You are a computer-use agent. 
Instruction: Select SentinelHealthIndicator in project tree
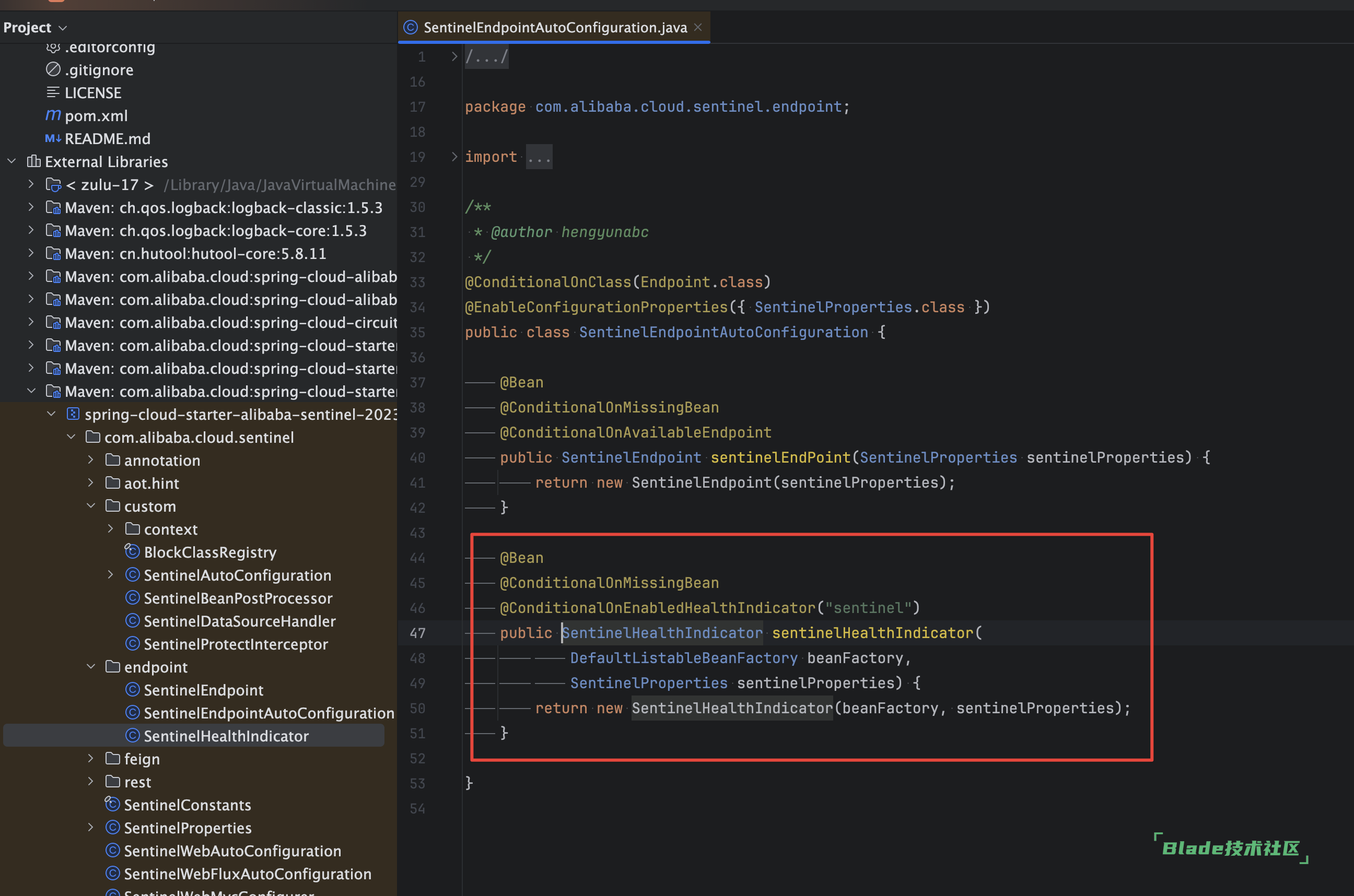pos(226,736)
